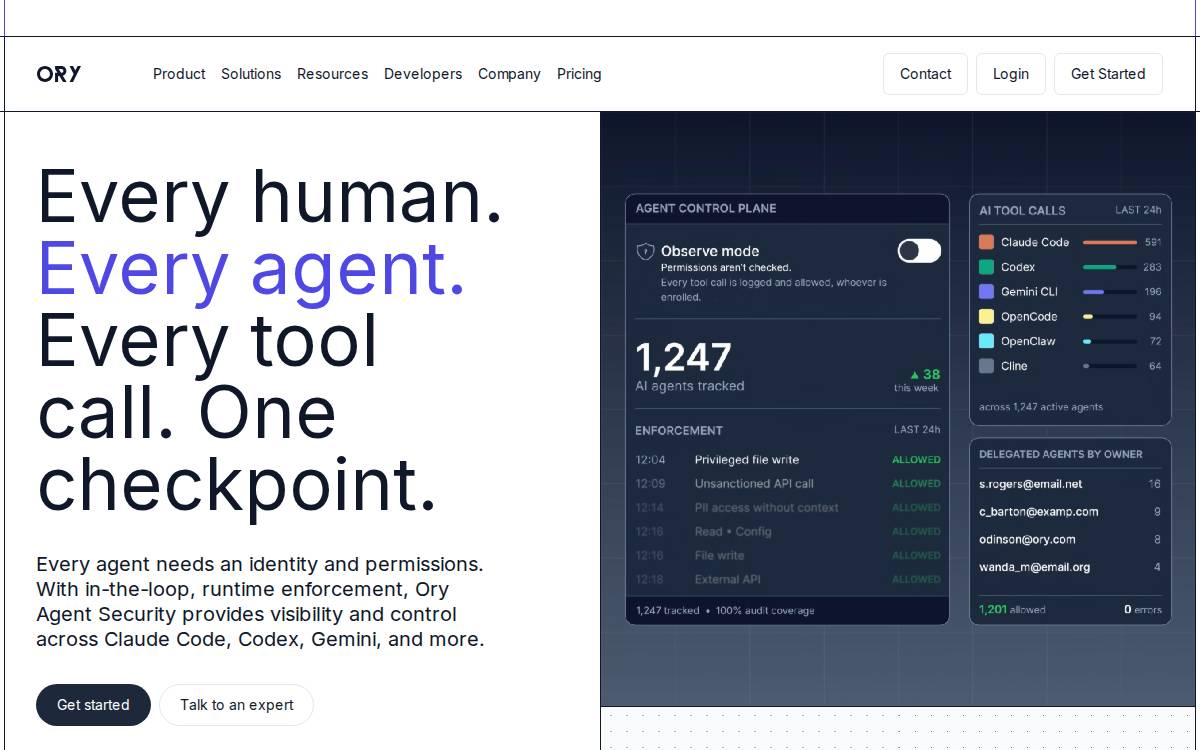Click the Gemini CLI purple color swatch

click(x=986, y=292)
